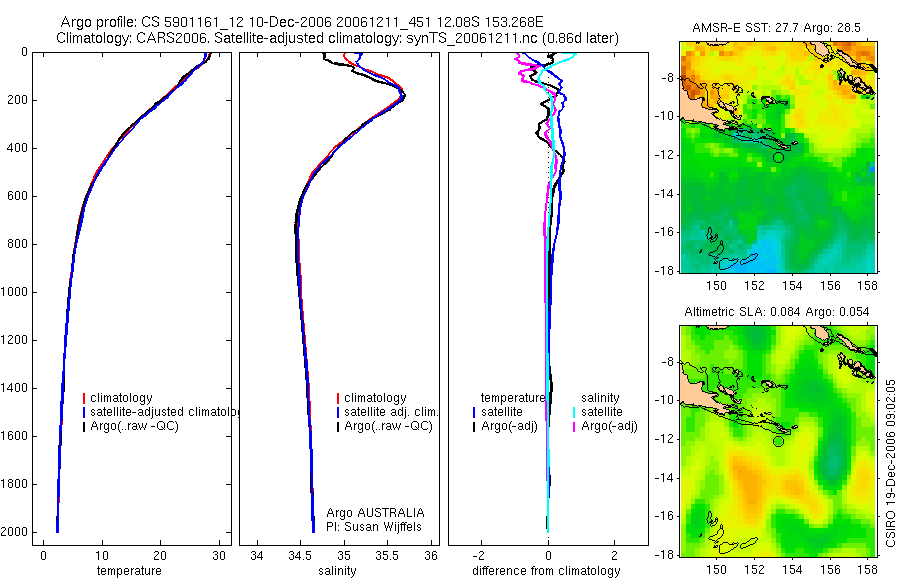Click the 35.5 tick on the salinity axis
The height and width of the screenshot is (580, 900).
tap(387, 556)
